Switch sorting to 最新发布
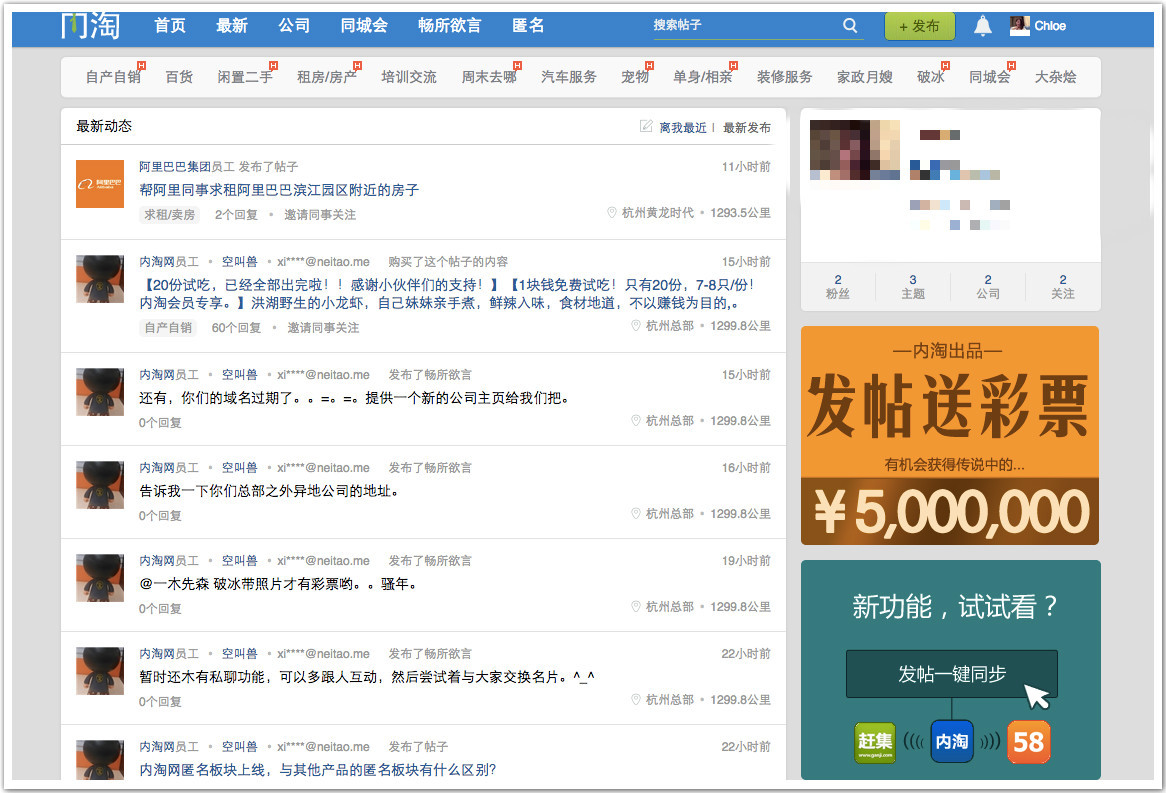 746,127
